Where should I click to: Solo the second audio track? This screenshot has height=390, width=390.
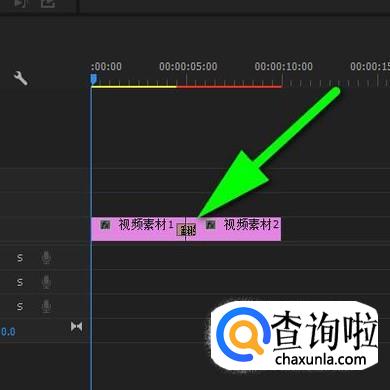20,282
